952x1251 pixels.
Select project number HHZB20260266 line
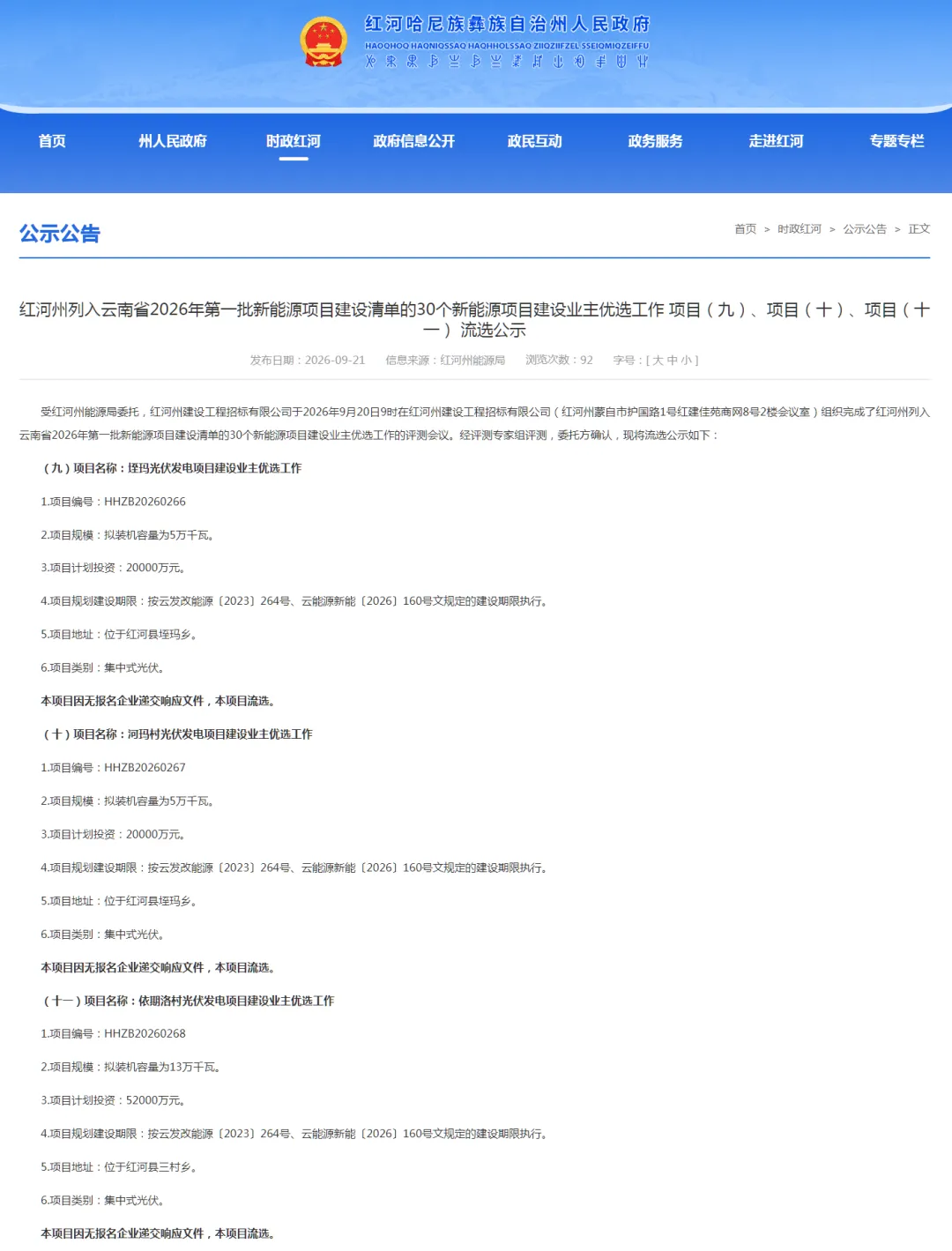[113, 502]
